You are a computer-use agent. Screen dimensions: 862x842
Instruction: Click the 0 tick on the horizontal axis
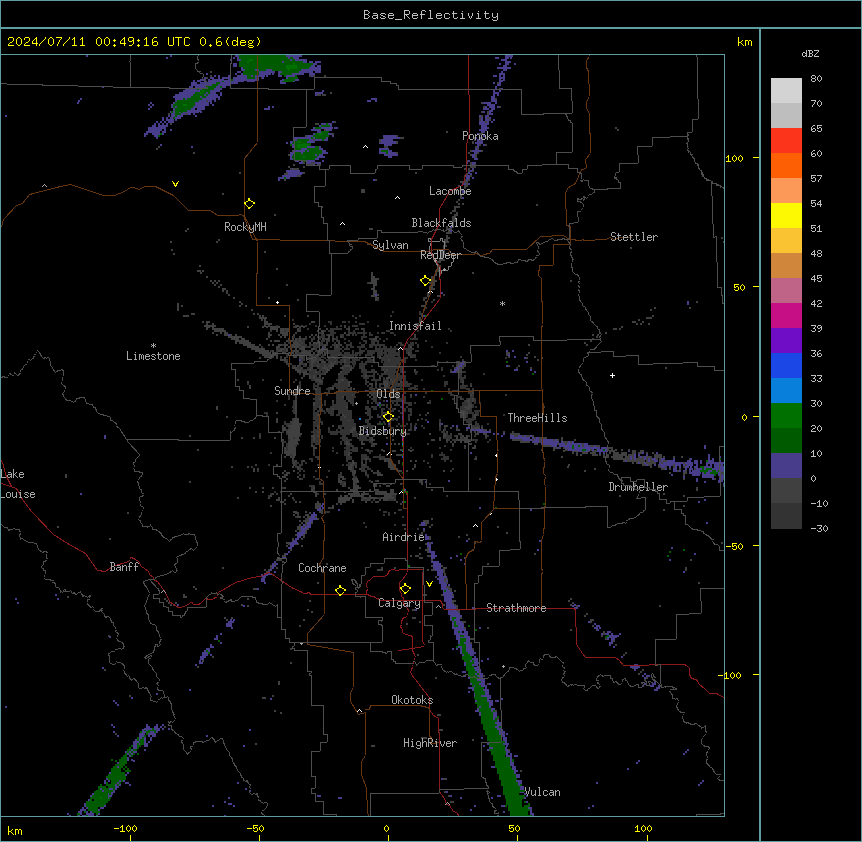[386, 828]
